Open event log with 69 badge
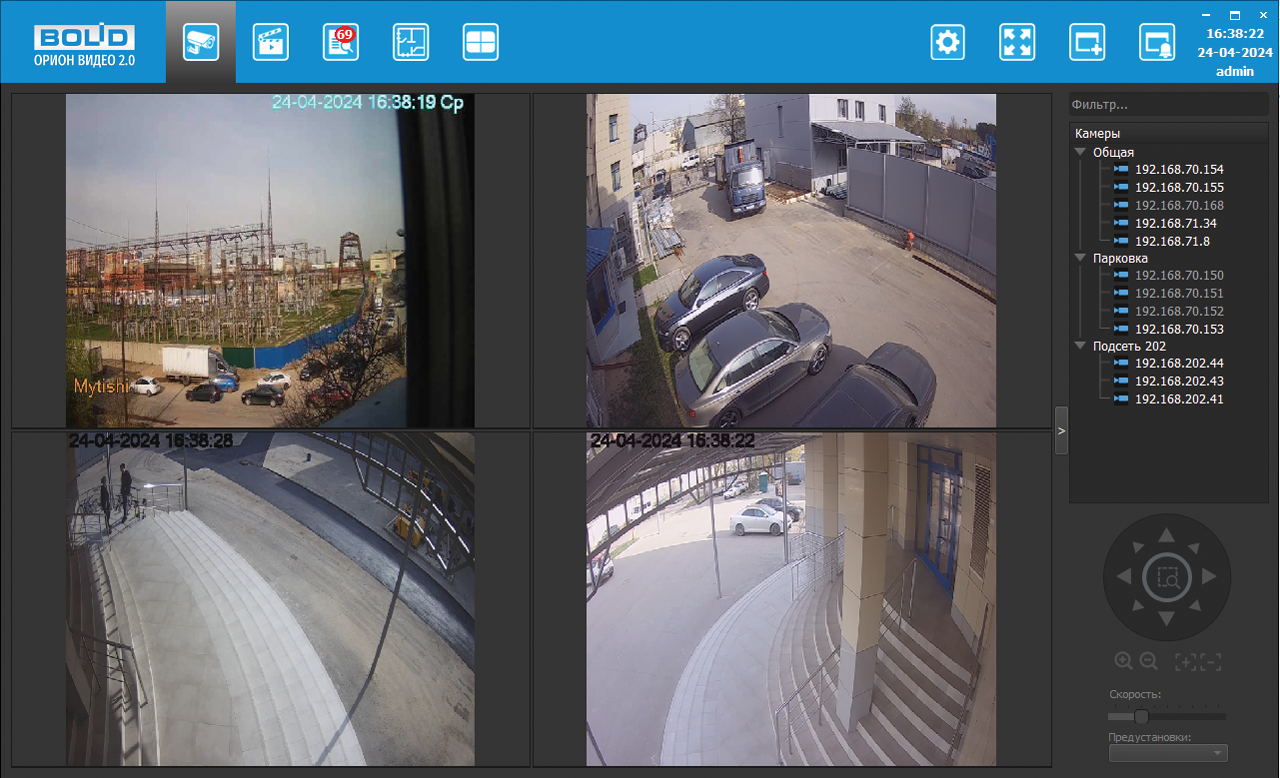The width and height of the screenshot is (1280, 778). (341, 42)
